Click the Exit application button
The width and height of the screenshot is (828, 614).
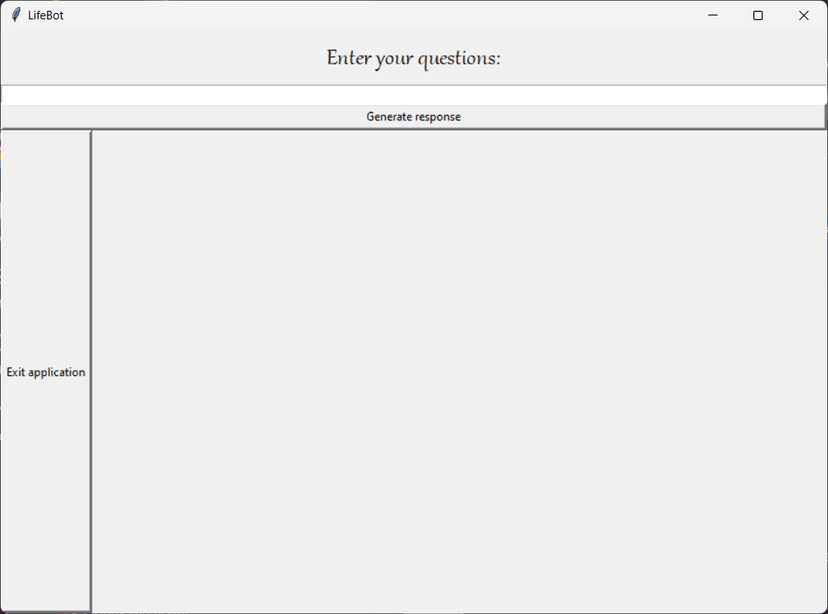(x=46, y=372)
